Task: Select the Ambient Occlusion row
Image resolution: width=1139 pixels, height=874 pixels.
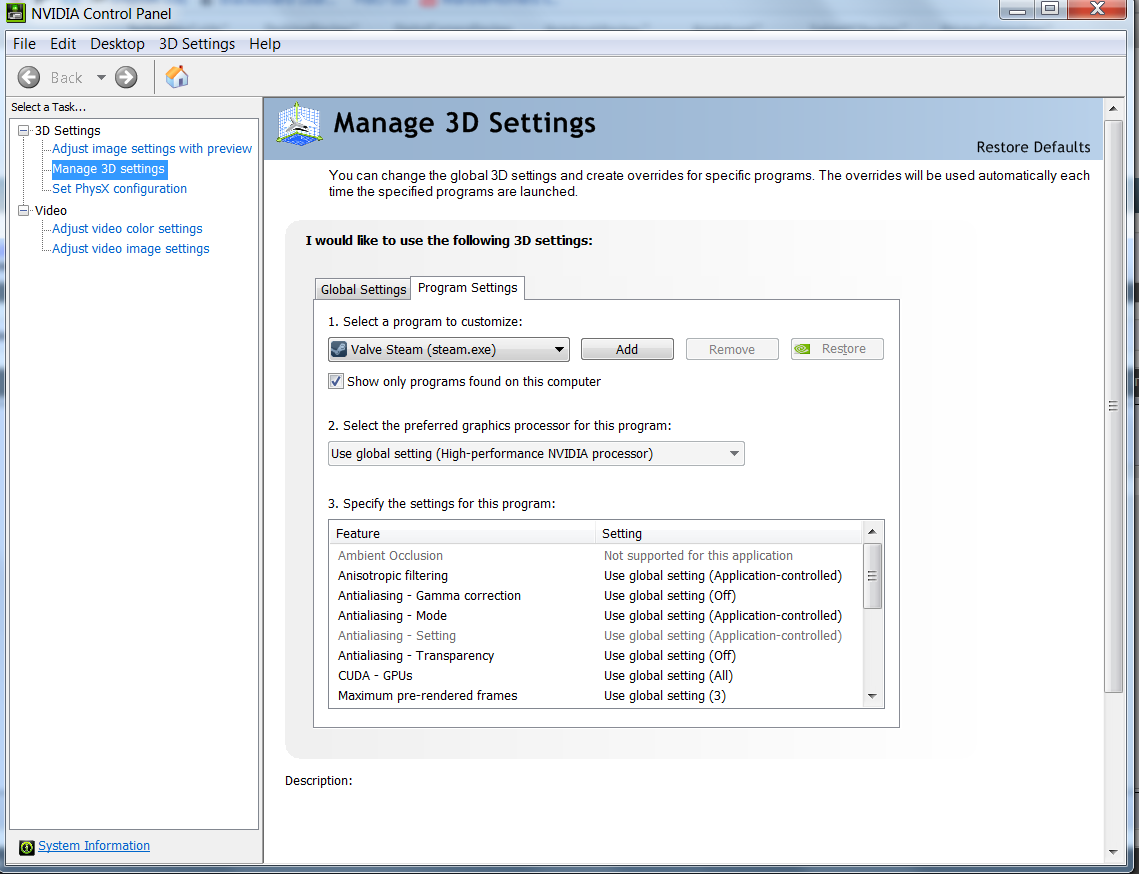Action: pos(596,556)
